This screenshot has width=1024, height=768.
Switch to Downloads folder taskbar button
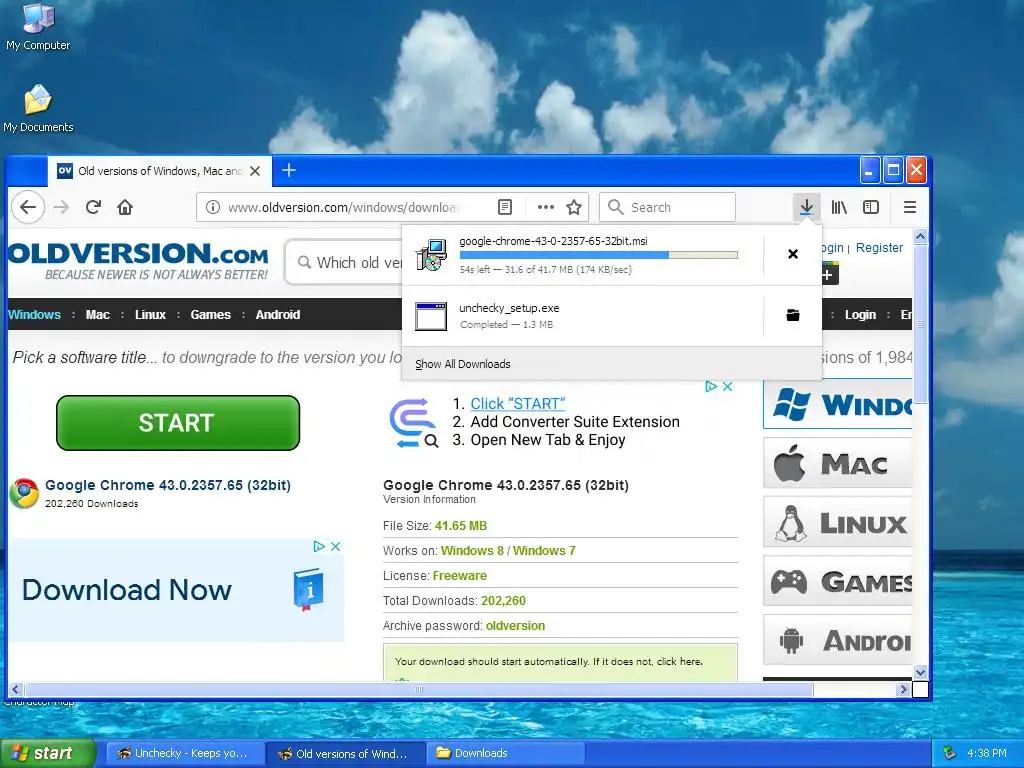click(x=508, y=753)
